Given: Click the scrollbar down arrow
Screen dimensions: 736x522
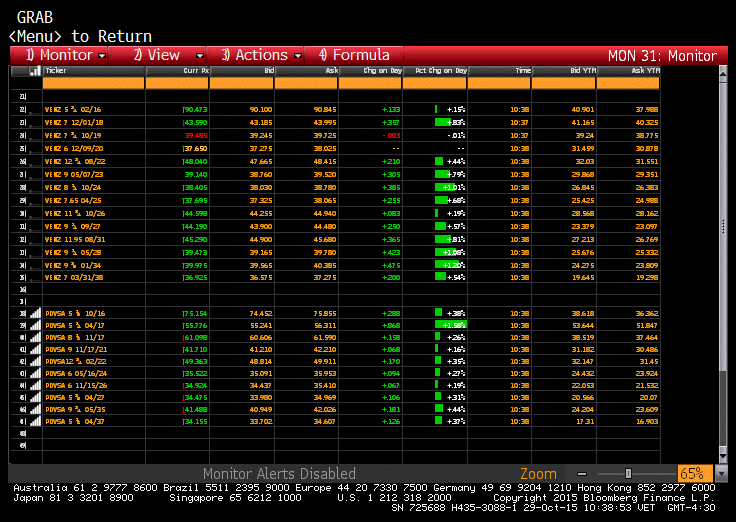Looking at the screenshot, I should click(x=723, y=456).
